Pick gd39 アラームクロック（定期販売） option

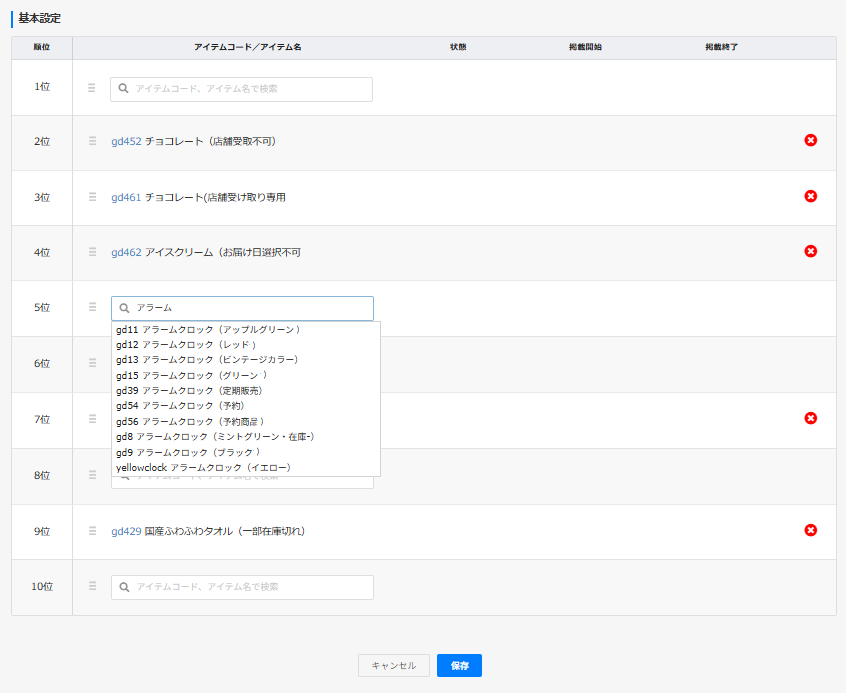pos(189,390)
